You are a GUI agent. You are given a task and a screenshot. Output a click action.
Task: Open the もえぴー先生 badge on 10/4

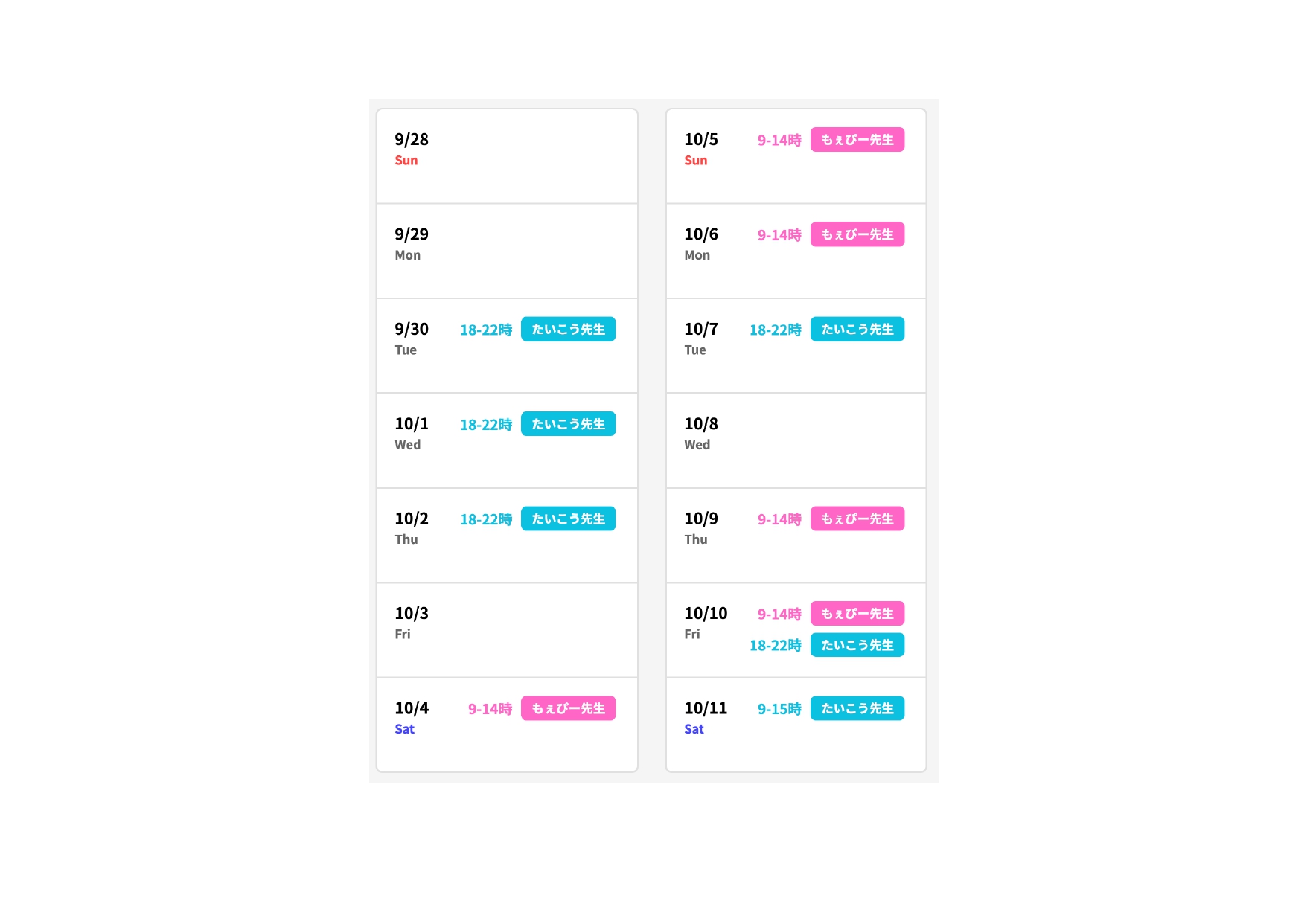[568, 708]
